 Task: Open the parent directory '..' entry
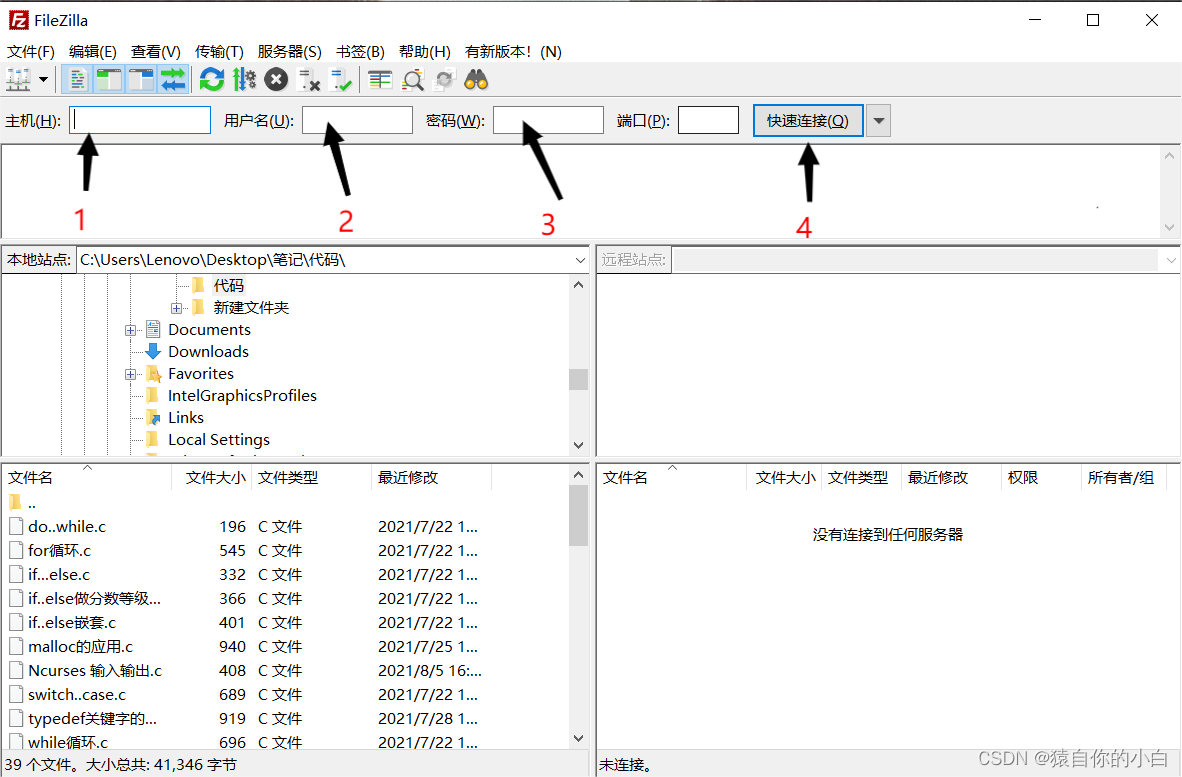click(x=23, y=503)
